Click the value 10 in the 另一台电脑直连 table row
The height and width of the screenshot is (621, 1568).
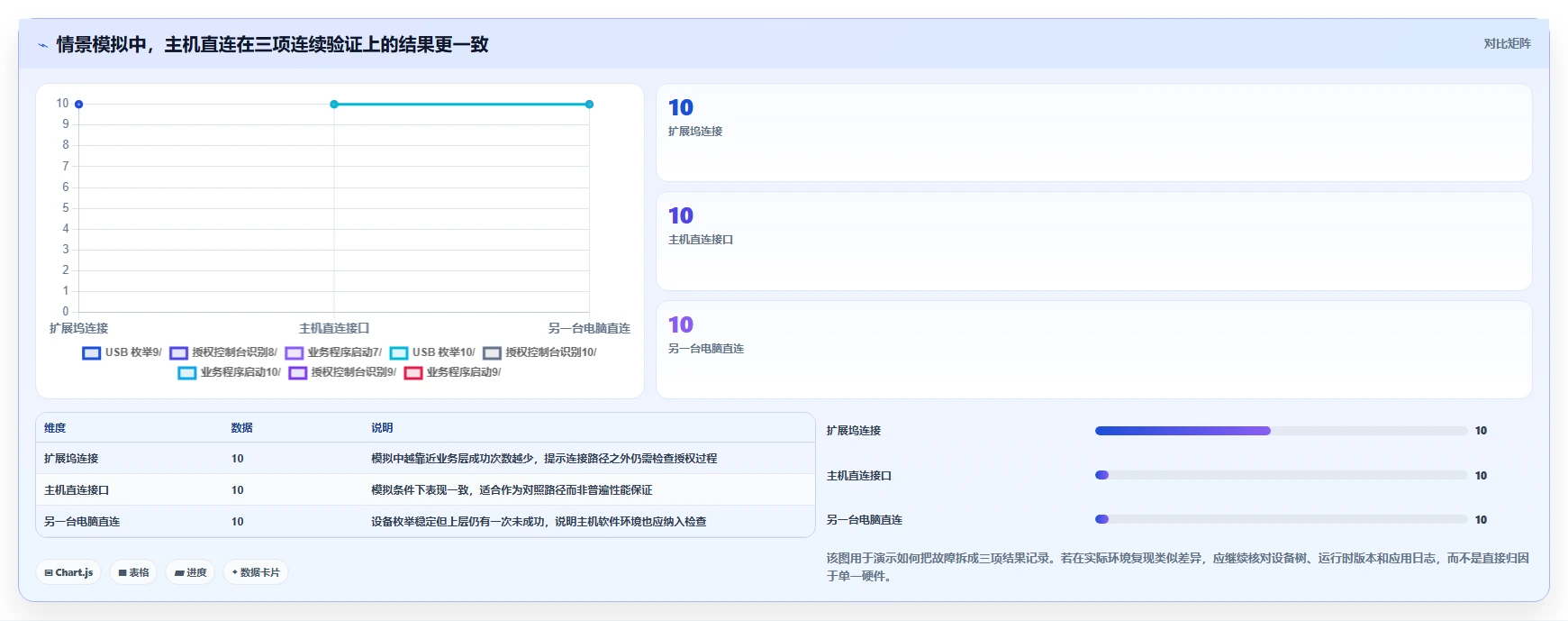(238, 522)
